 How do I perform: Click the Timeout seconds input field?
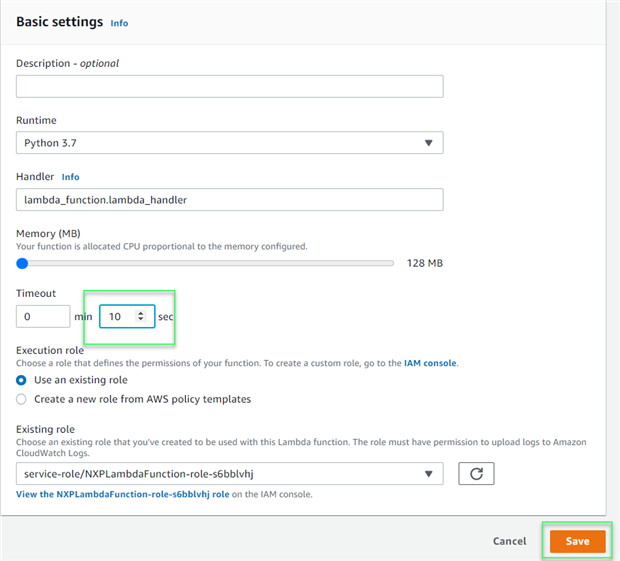point(118,316)
